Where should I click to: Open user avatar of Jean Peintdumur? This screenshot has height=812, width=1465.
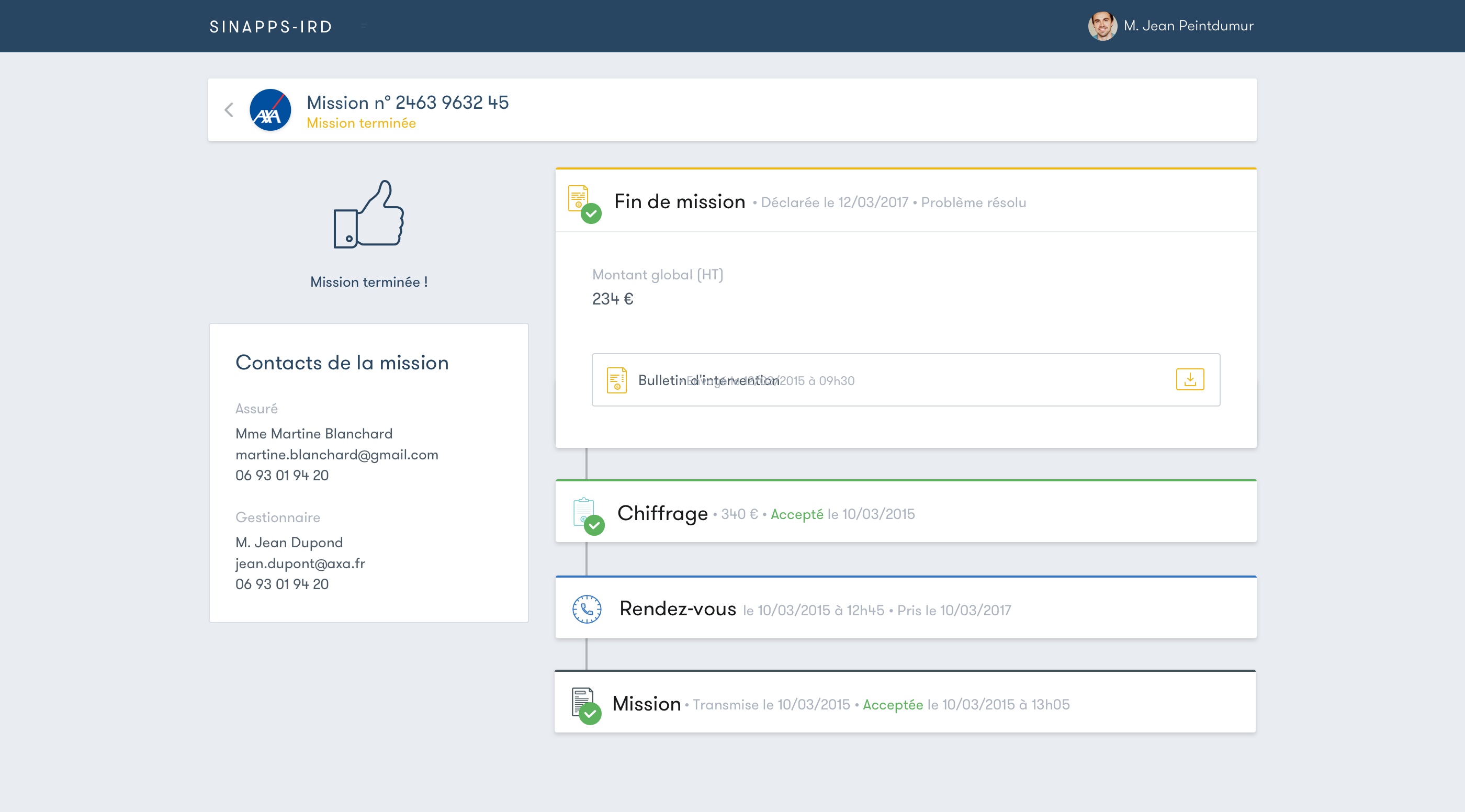1102,26
